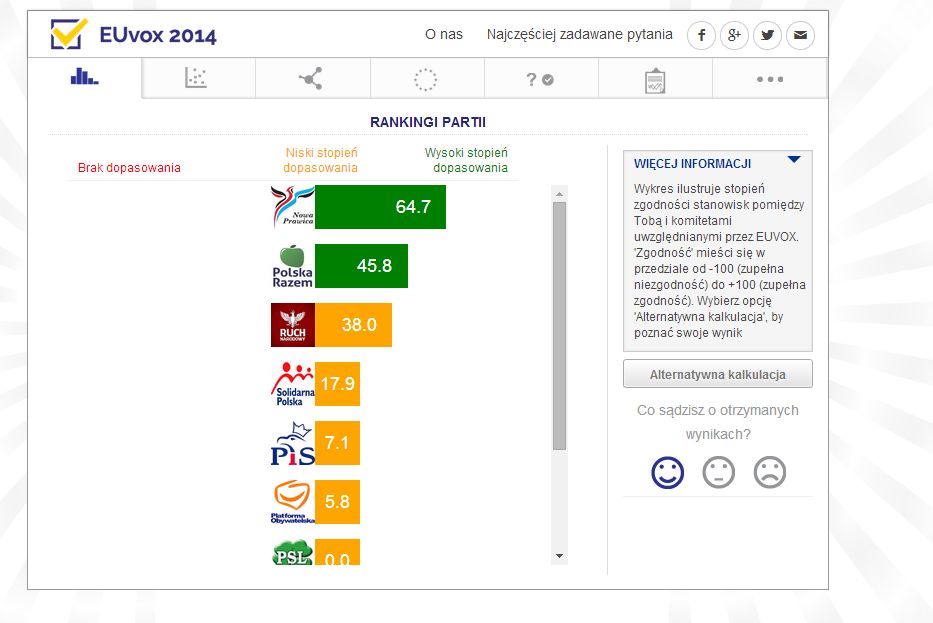Viewport: 933px width, 623px height.
Task: Click the party list scrollbar thumb
Action: 559,326
